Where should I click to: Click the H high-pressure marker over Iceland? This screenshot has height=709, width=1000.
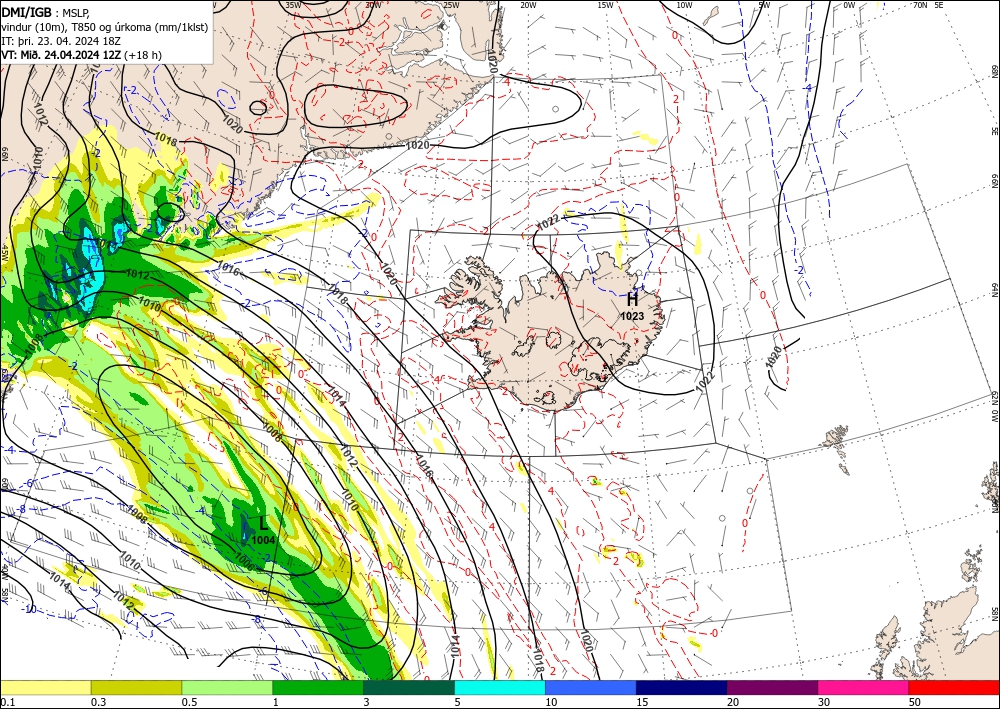(632, 299)
